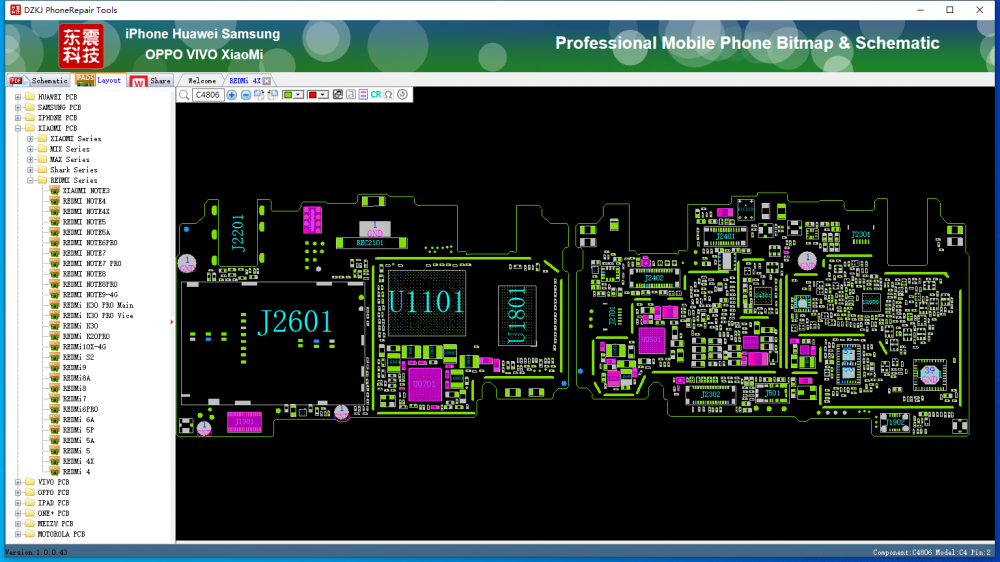Open REDMi8A board file
This screenshot has height=562, width=1000.
77,378
